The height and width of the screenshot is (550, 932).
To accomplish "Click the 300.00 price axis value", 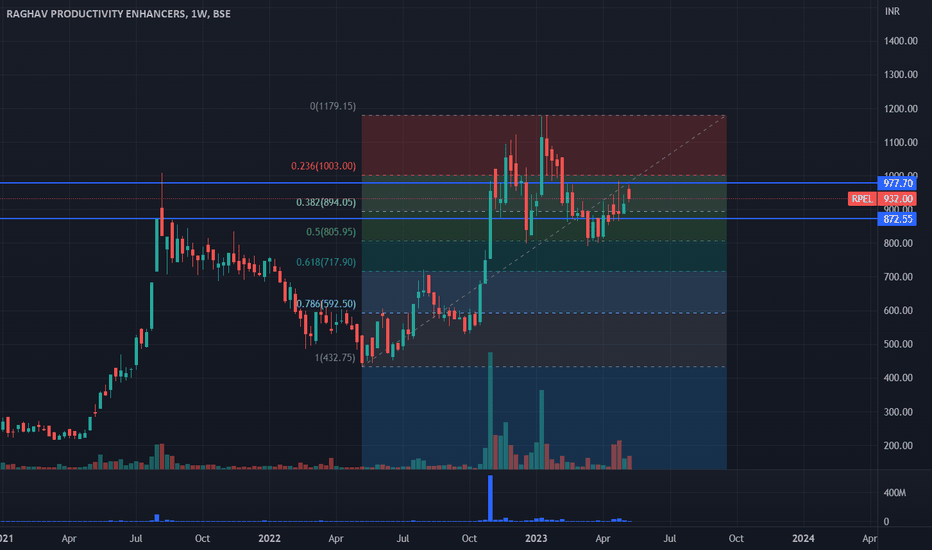I will [x=898, y=411].
